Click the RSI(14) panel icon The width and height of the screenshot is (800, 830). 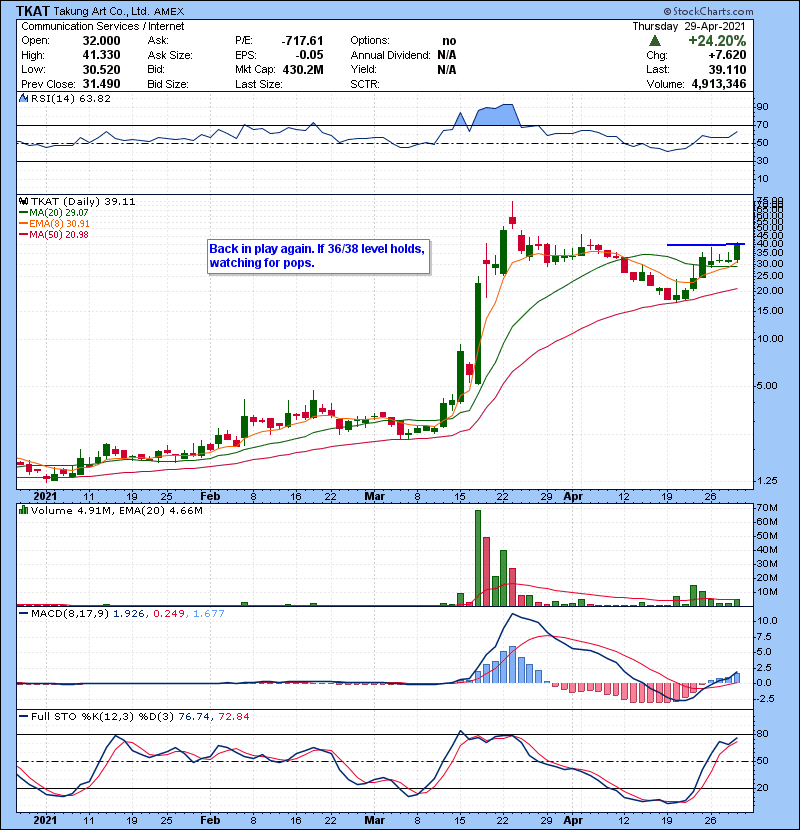coord(23,98)
